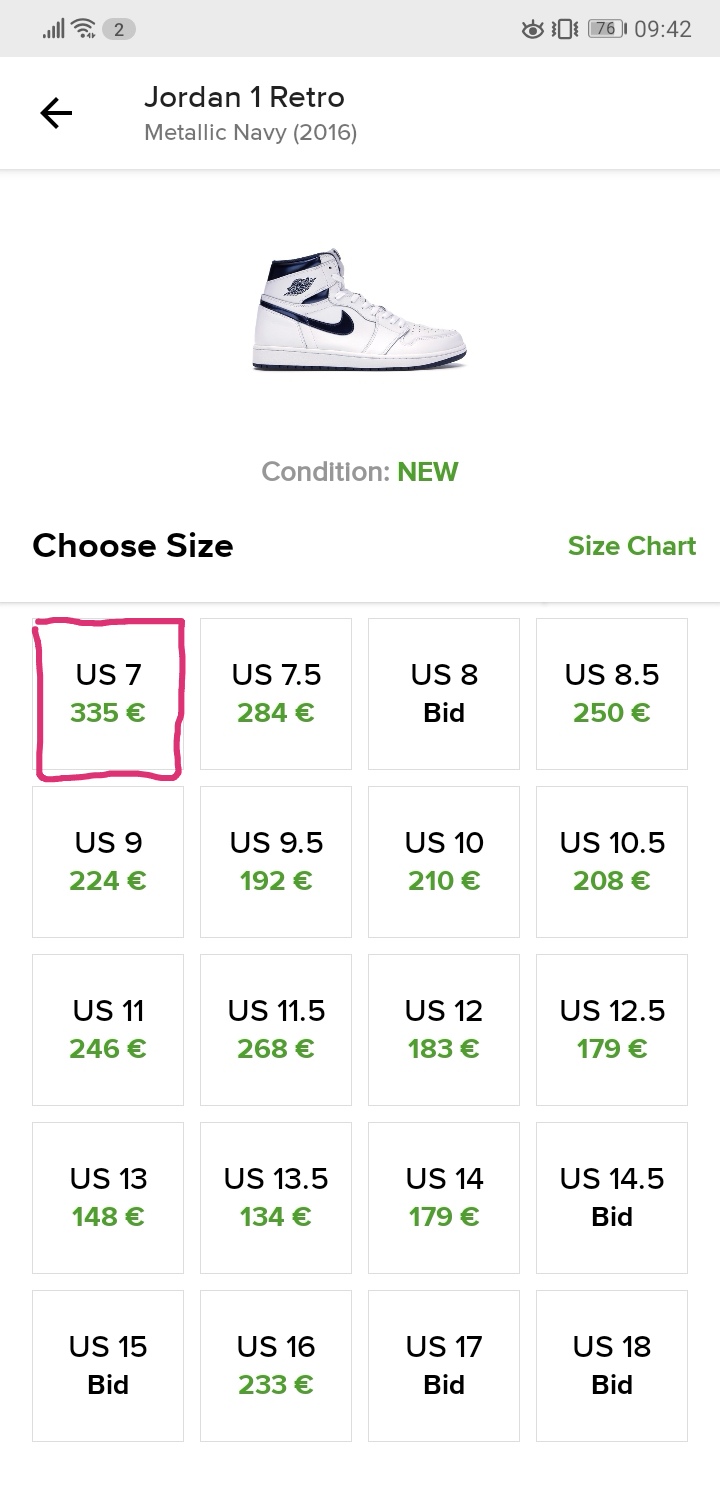Pick size US 13.5 at 134 €
This screenshot has height=1496, width=720.
(x=276, y=1198)
